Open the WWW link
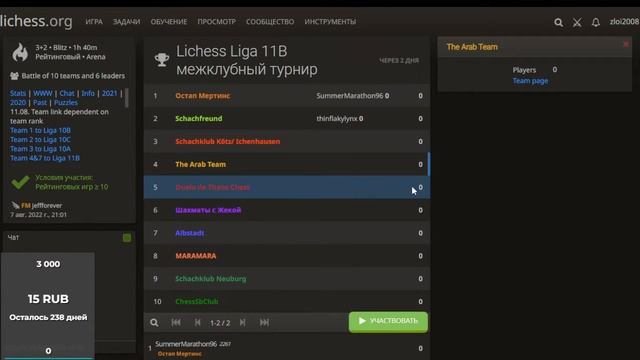 pos(42,93)
